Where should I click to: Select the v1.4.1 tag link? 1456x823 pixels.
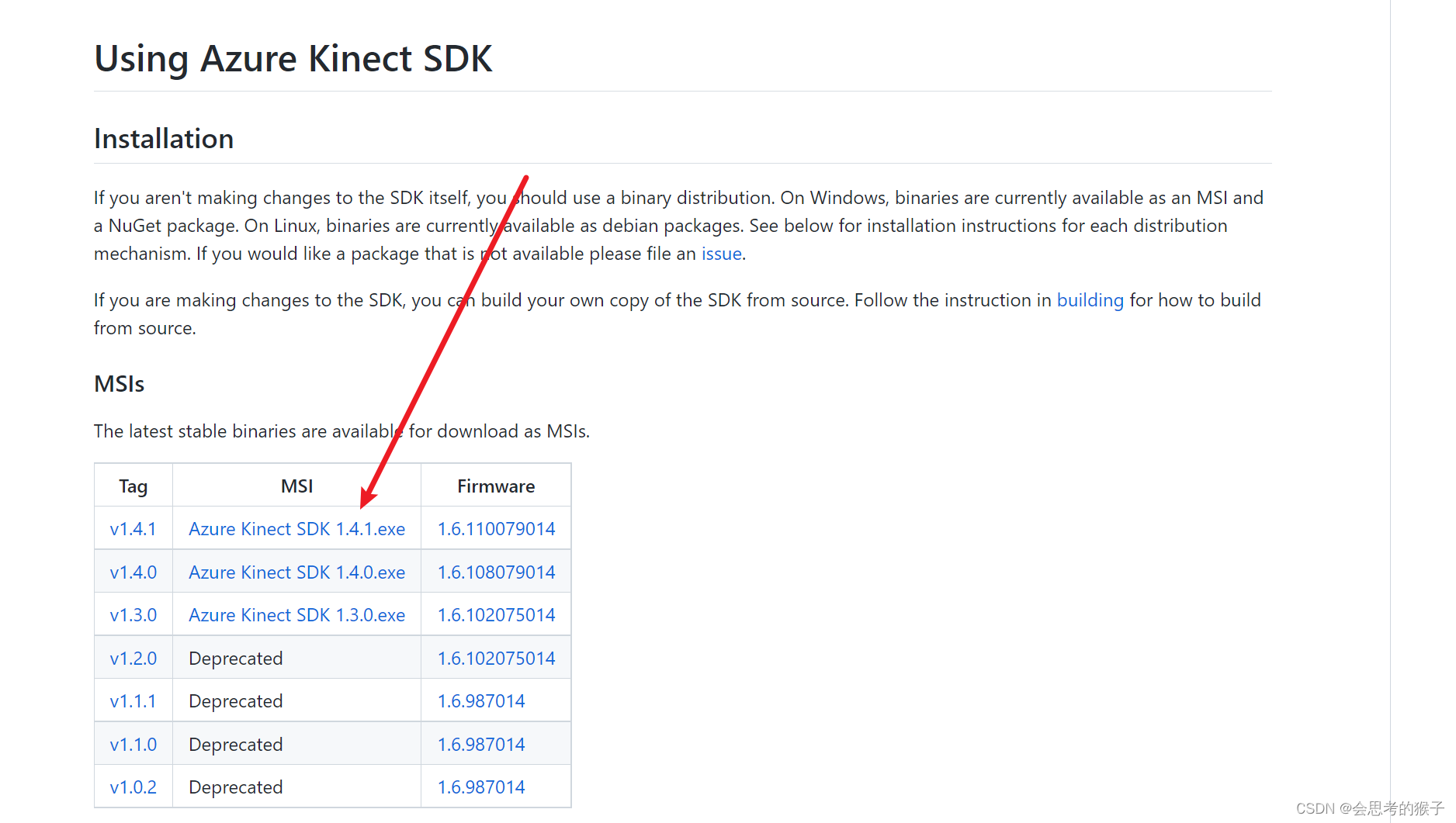tap(133, 528)
